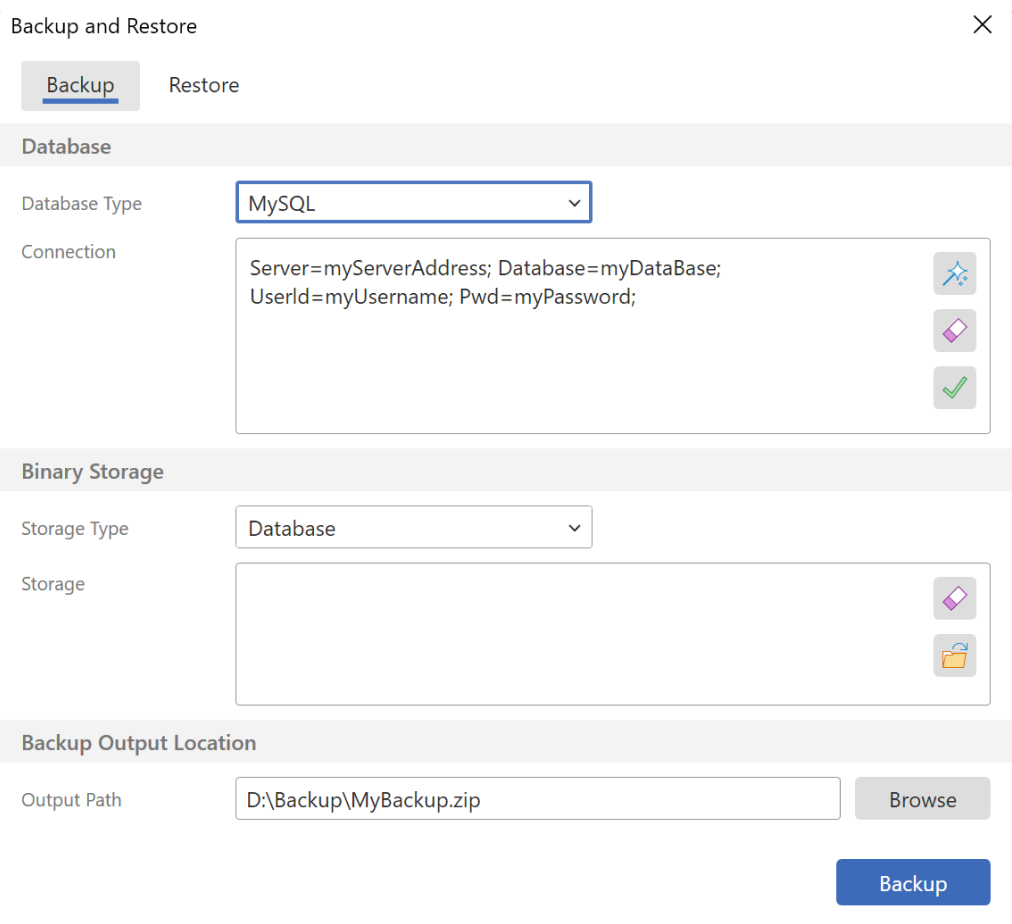Screen dimensions: 1012x924
Task: Expand the Database Type dropdown
Action: [x=414, y=203]
